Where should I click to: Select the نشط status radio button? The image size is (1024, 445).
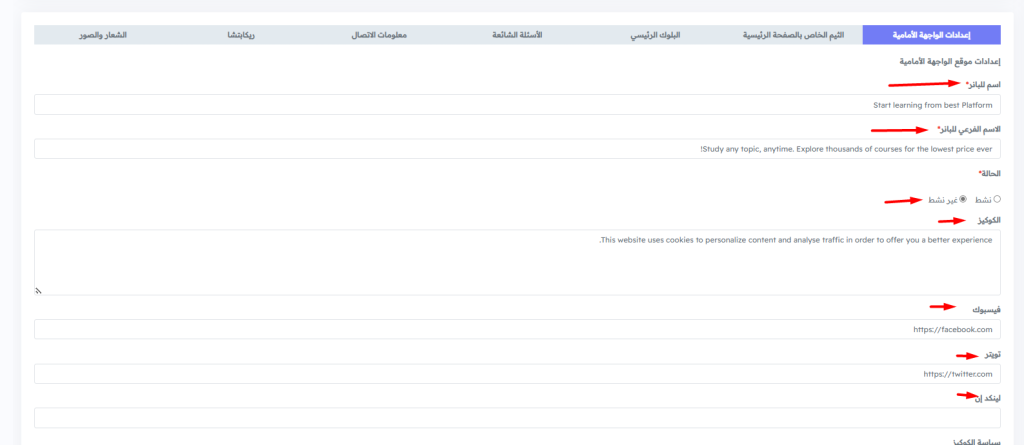point(996,199)
